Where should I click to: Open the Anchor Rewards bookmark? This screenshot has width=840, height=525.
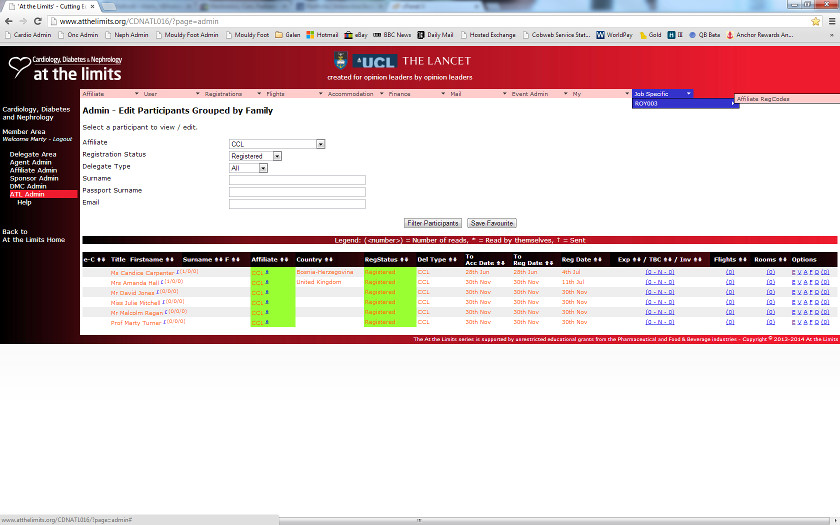pyautogui.click(x=760, y=35)
